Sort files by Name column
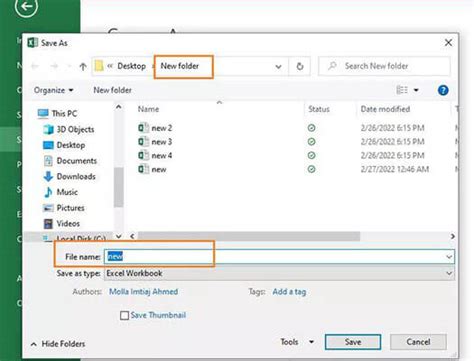This screenshot has width=474, height=361. [148, 109]
